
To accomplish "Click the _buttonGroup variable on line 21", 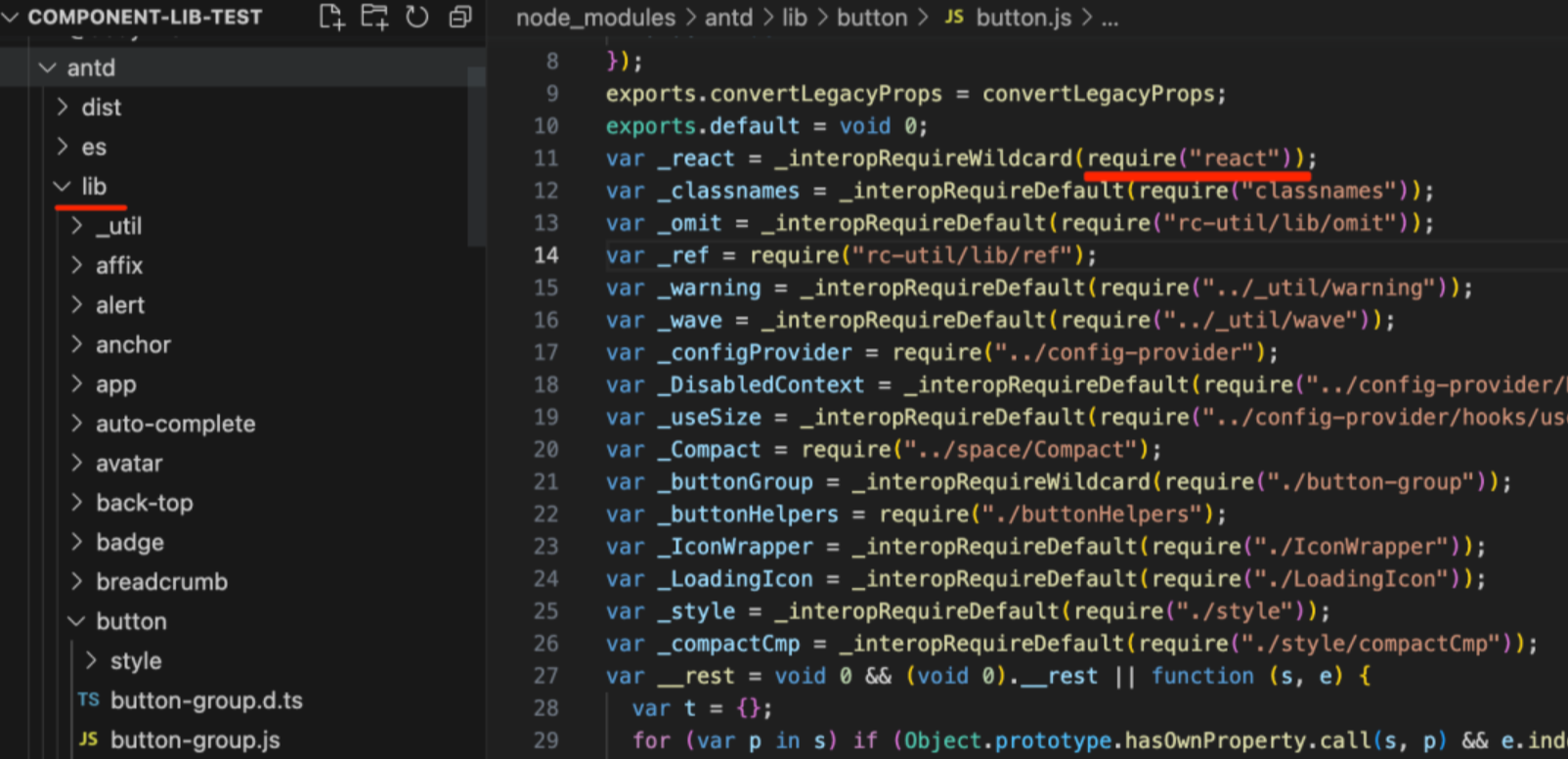I will [x=735, y=481].
